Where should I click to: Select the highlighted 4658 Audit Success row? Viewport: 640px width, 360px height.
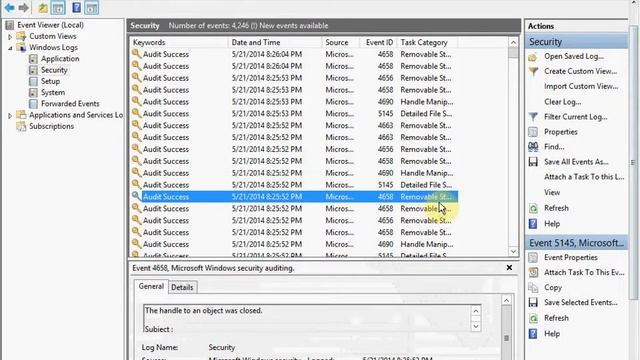click(294, 197)
